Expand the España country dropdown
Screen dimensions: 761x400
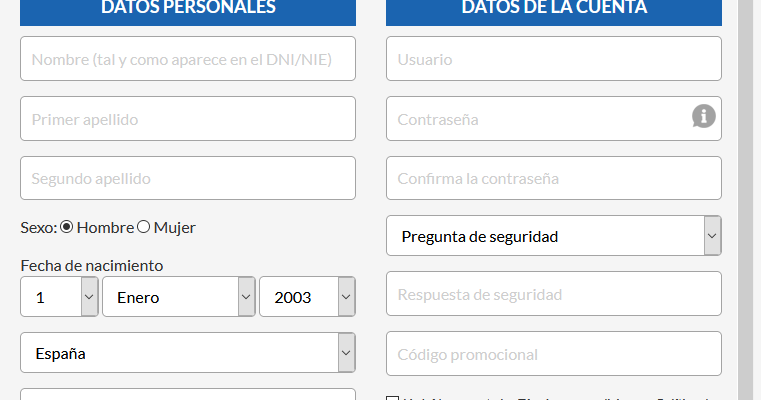[188, 353]
